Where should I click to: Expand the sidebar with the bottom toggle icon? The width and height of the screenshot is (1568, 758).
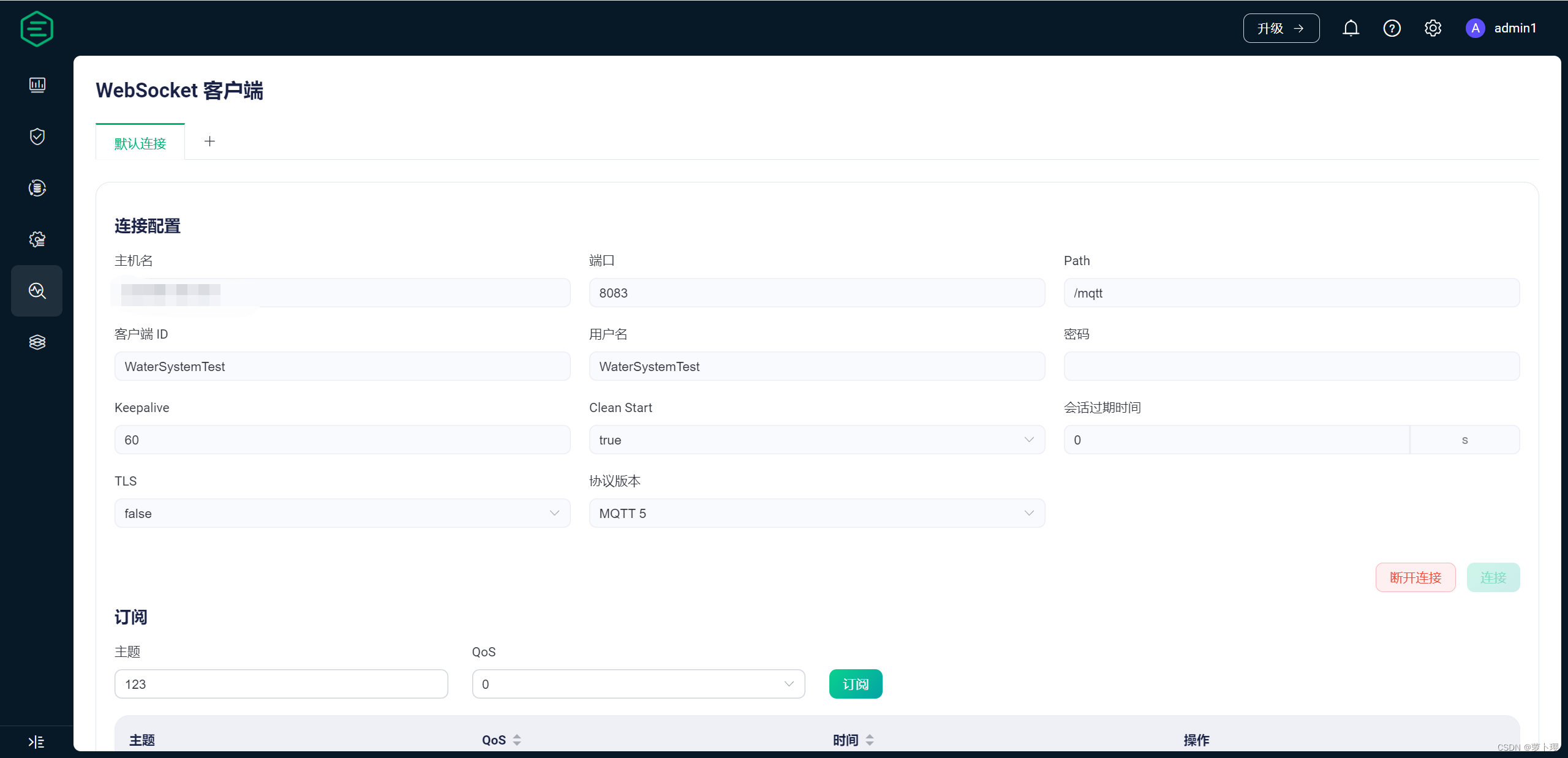click(x=37, y=742)
